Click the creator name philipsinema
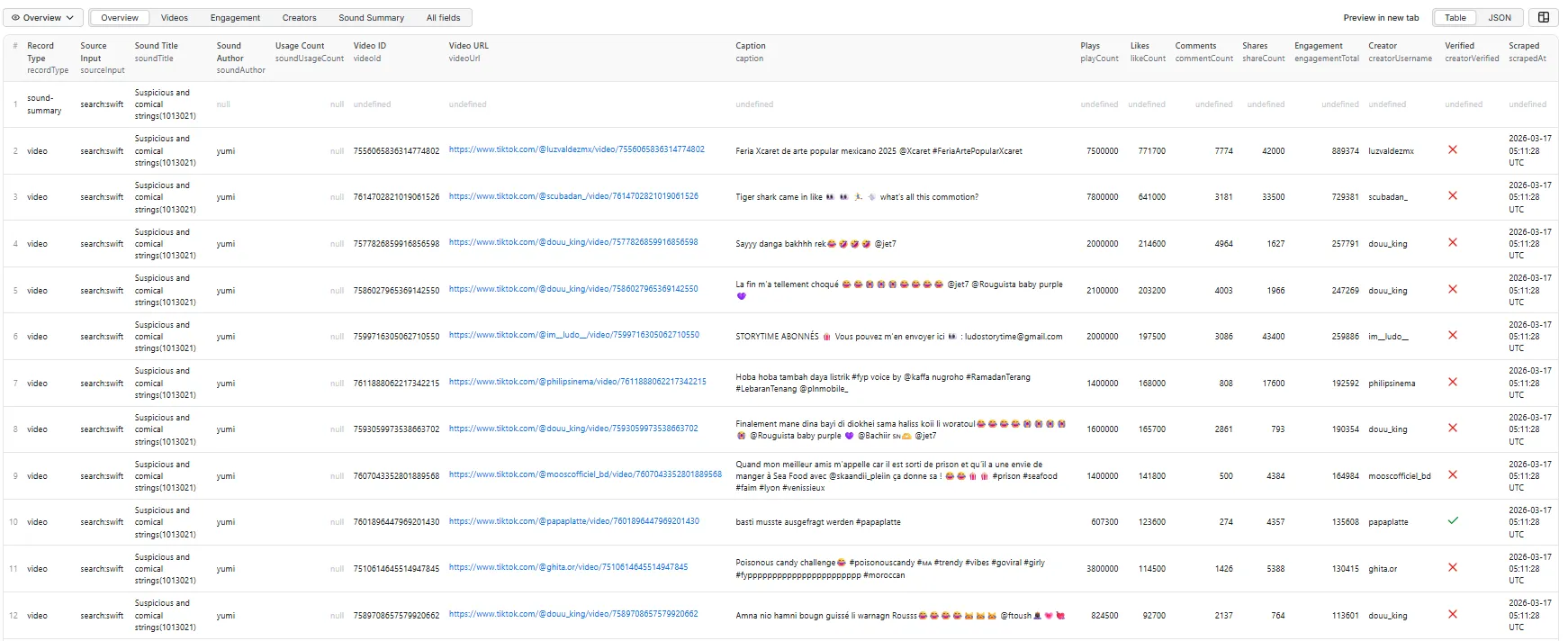 pos(1392,384)
